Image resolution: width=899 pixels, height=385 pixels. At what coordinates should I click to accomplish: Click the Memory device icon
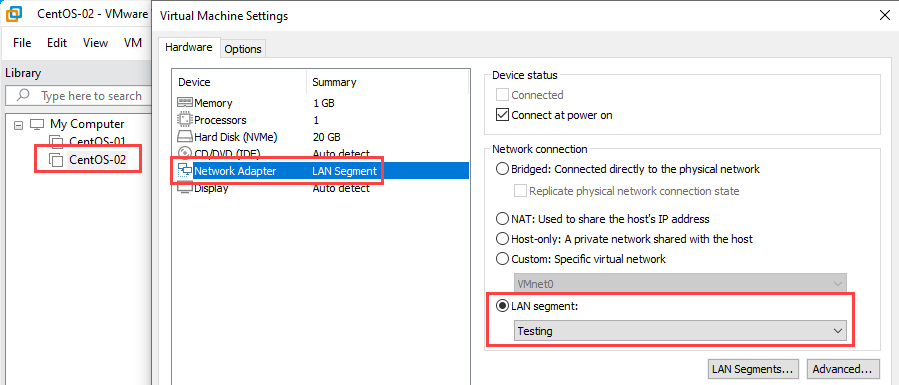tap(185, 103)
